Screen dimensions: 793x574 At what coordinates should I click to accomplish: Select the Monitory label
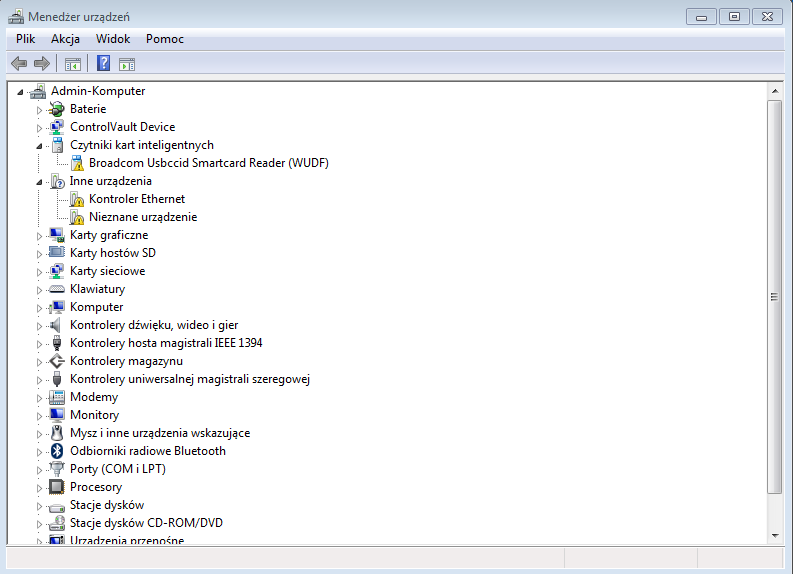click(x=95, y=415)
